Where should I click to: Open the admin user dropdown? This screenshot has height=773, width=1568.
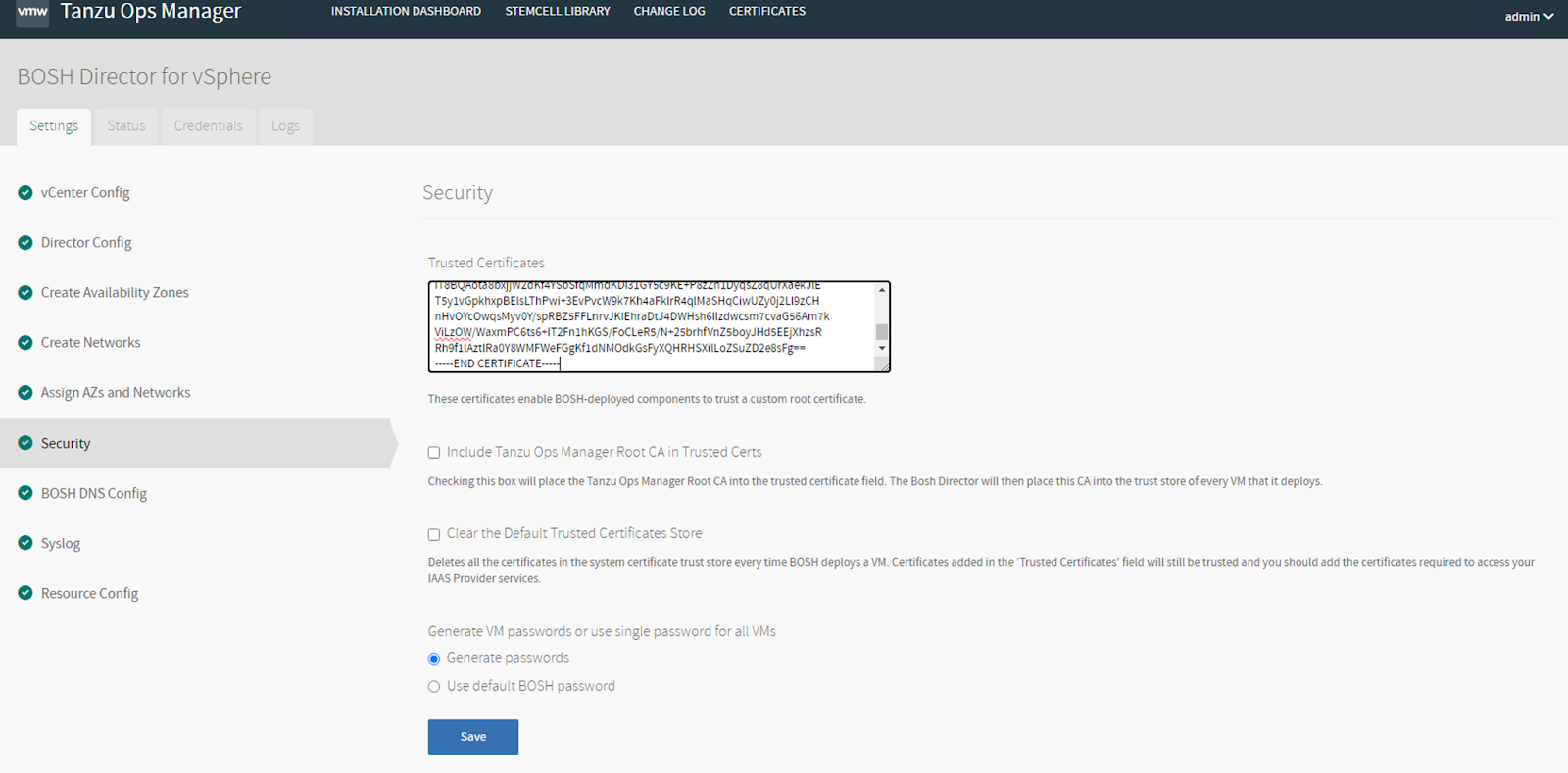pos(1529,17)
